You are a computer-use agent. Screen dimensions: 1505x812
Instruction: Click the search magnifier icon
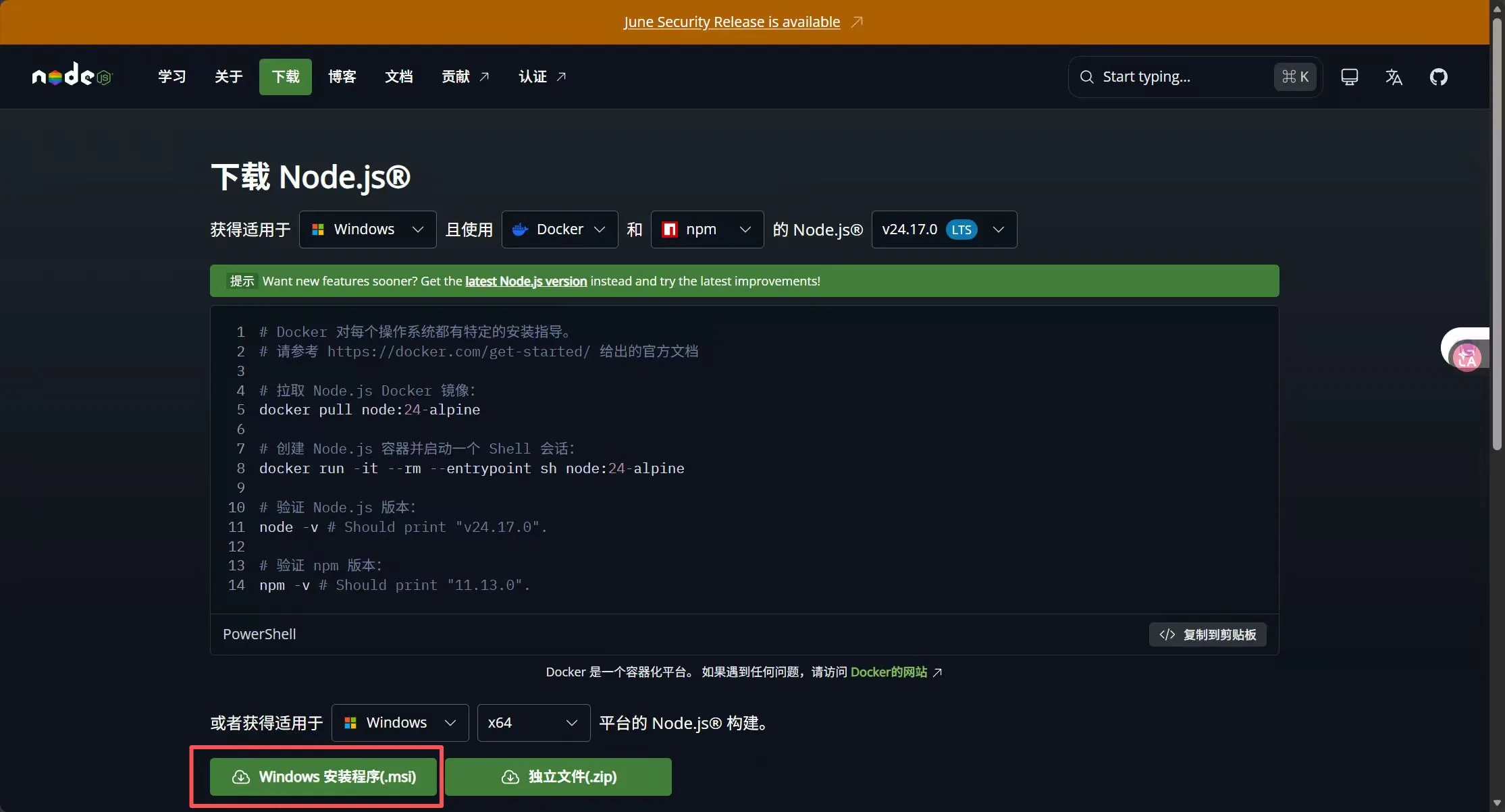pos(1086,77)
